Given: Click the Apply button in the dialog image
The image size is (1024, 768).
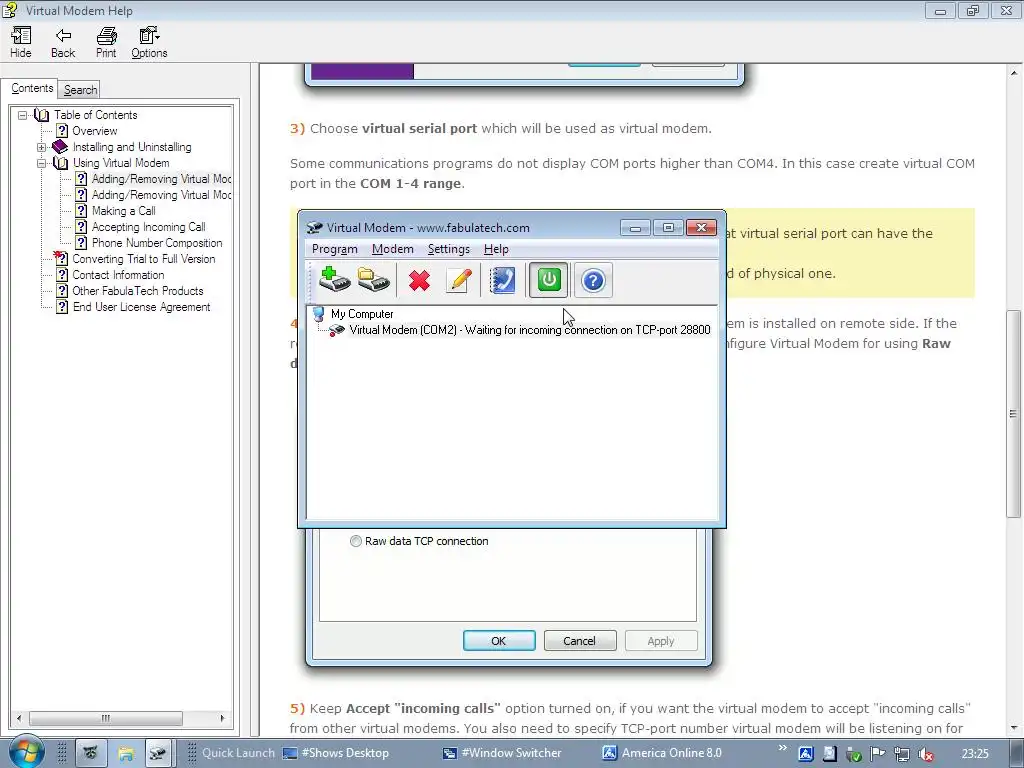Looking at the screenshot, I should coord(661,641).
